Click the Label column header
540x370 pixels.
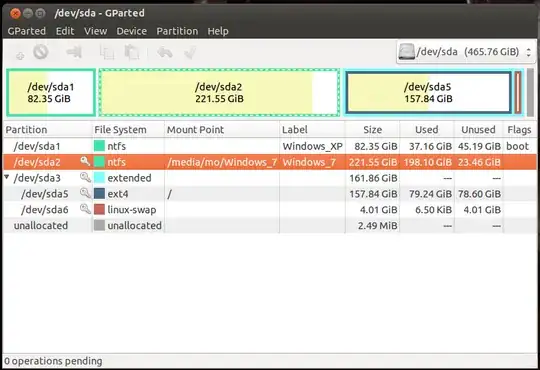[x=312, y=130]
